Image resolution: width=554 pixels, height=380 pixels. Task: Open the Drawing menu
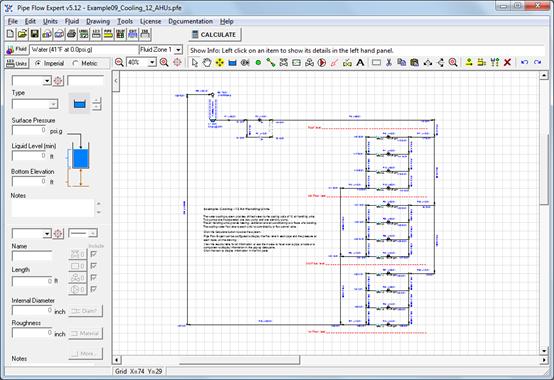pyautogui.click(x=98, y=21)
